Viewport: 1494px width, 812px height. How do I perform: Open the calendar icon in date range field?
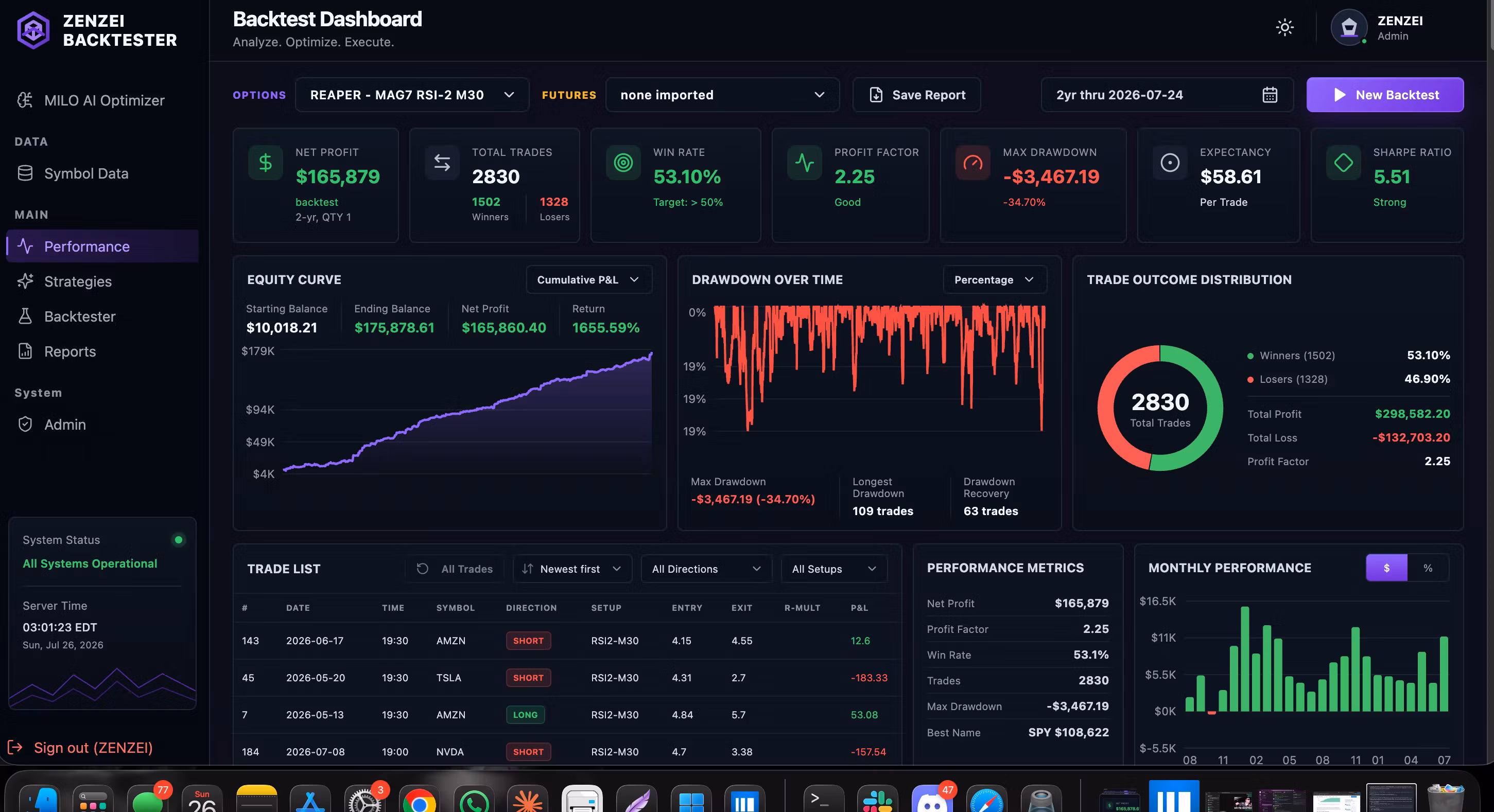click(1270, 95)
